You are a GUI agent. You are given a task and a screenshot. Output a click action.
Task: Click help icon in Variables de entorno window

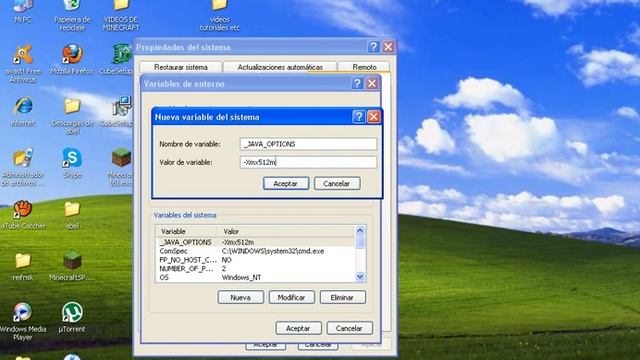357,83
